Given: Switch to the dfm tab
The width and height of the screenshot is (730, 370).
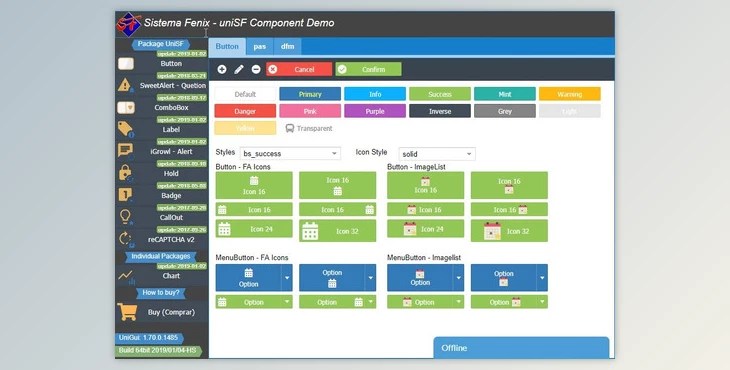Looking at the screenshot, I should pyautogui.click(x=288, y=47).
